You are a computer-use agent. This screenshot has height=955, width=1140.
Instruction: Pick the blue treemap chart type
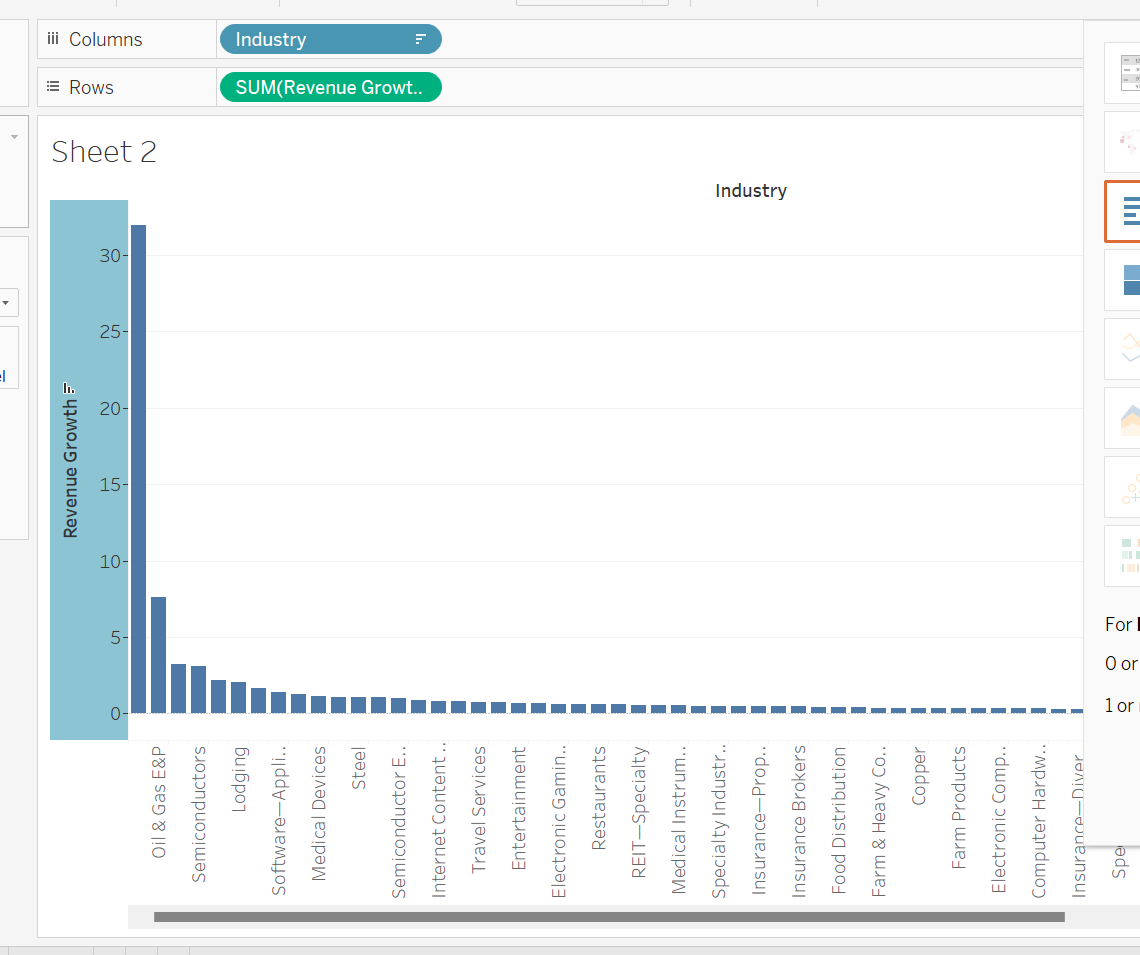(1125, 280)
